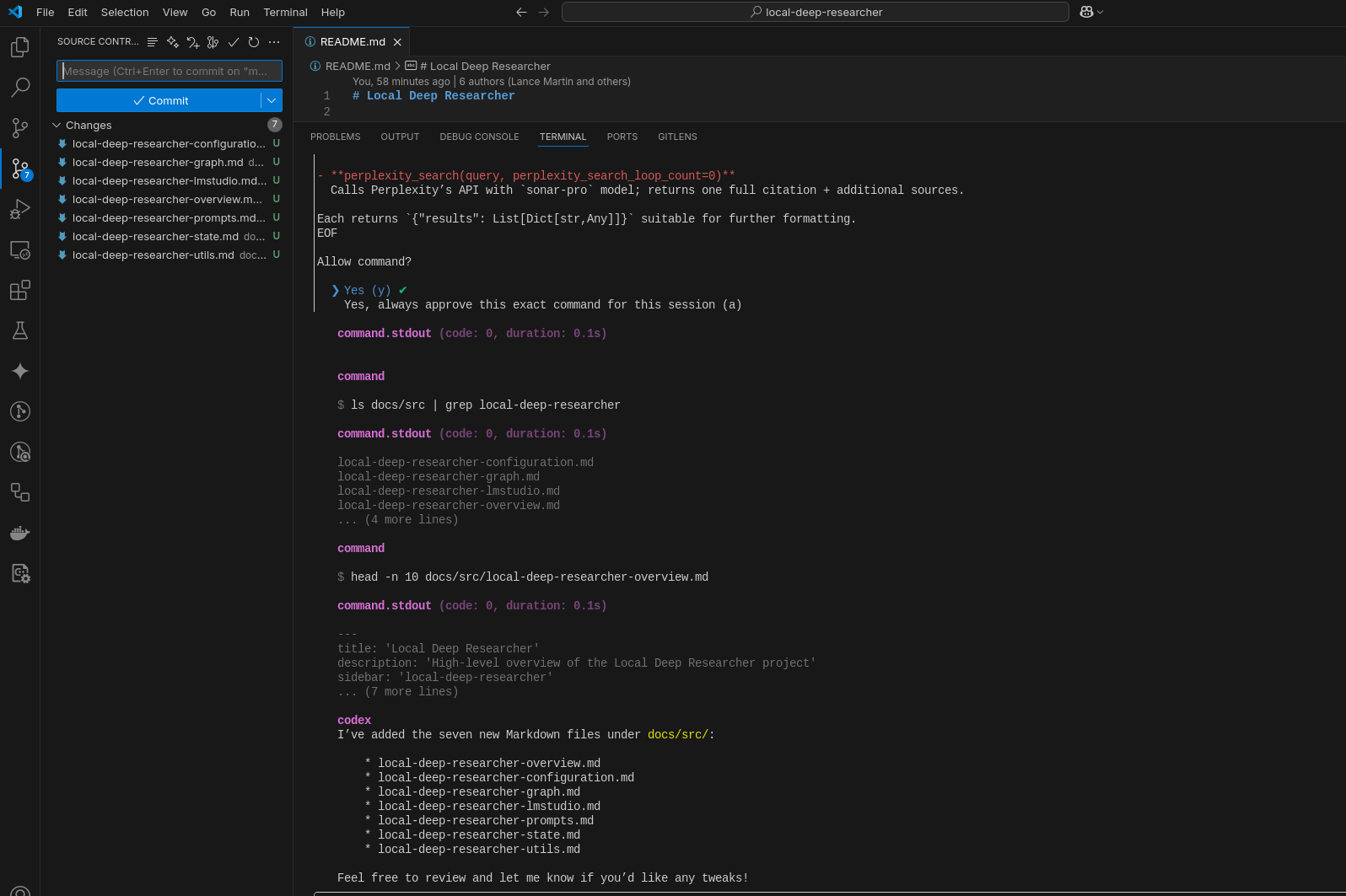Click editor line 1 heading text
The image size is (1346, 896).
click(x=433, y=96)
